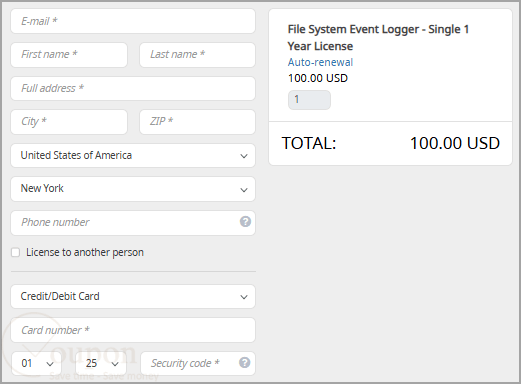Click the TOTAL label

point(309,143)
